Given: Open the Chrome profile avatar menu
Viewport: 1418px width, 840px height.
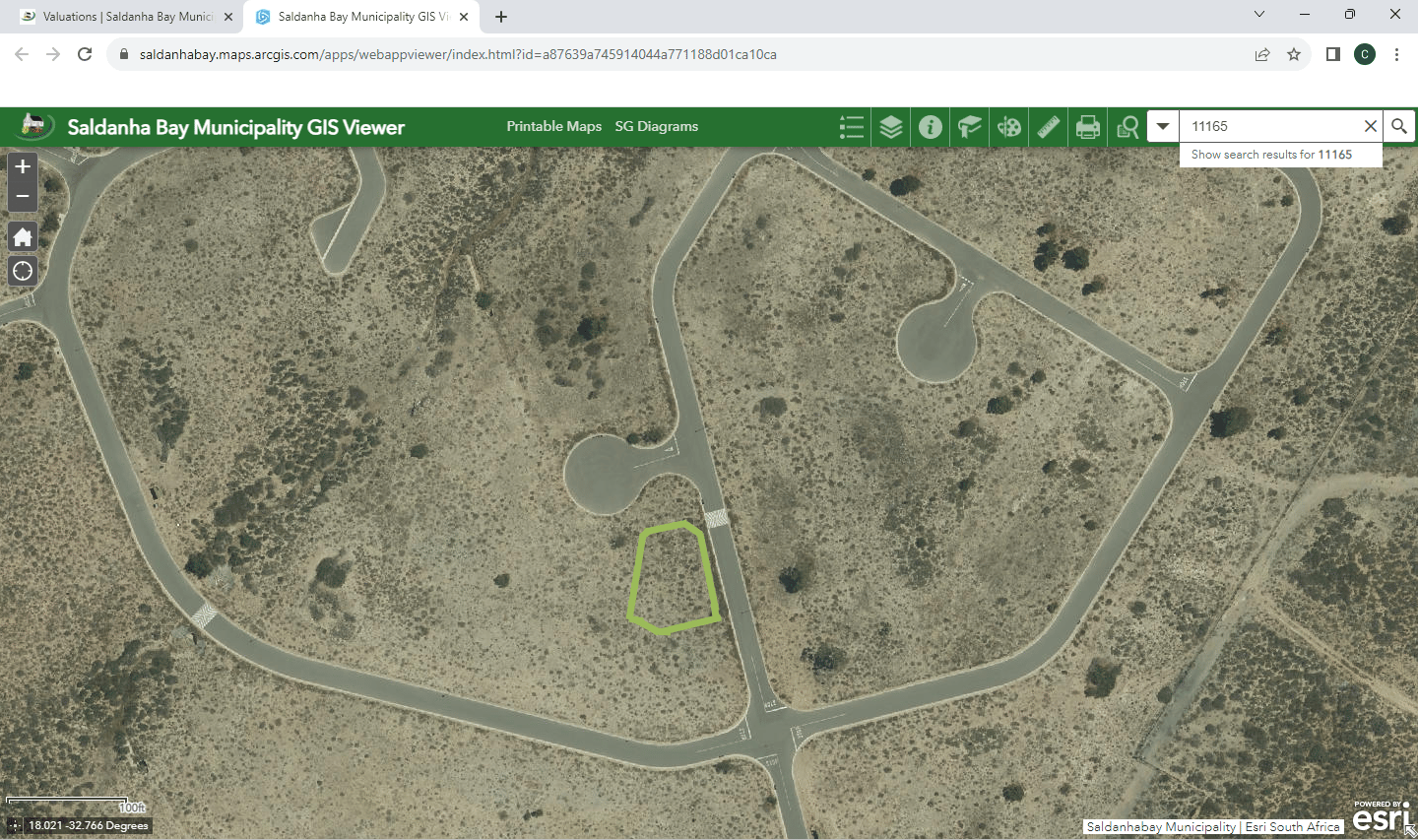Looking at the screenshot, I should click(1365, 54).
